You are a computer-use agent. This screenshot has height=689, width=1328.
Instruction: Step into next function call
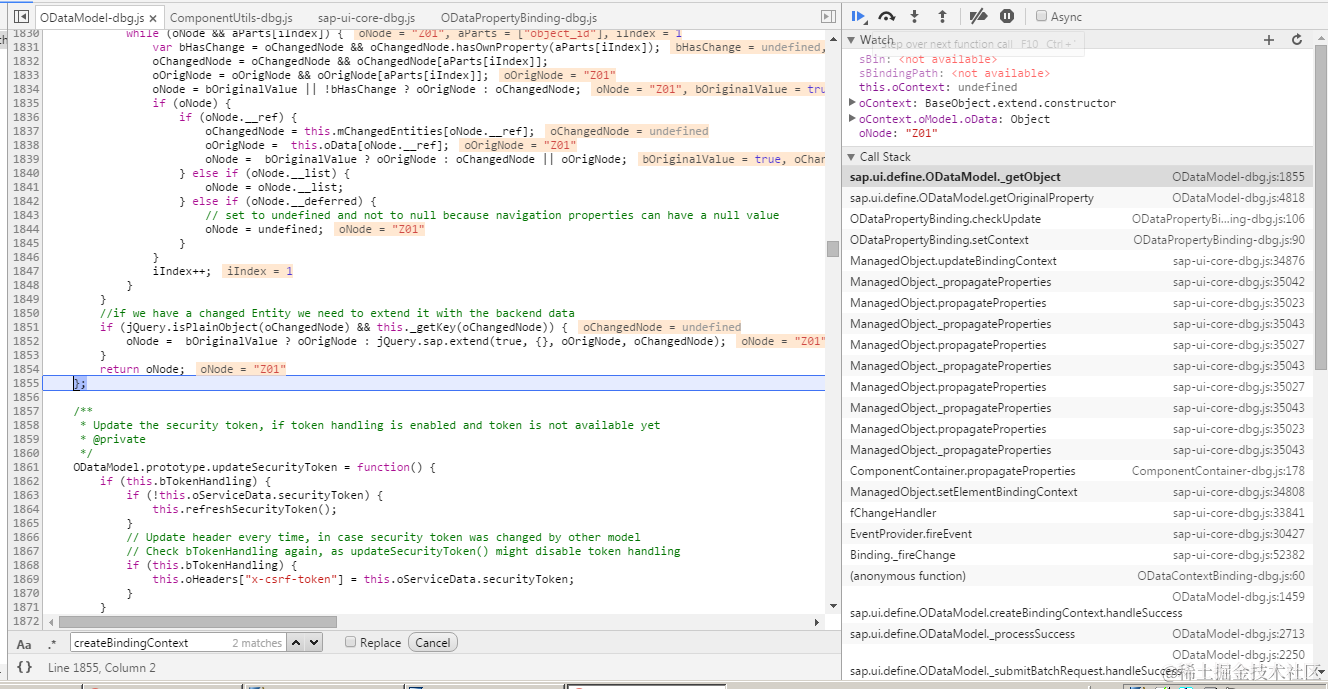coord(914,16)
